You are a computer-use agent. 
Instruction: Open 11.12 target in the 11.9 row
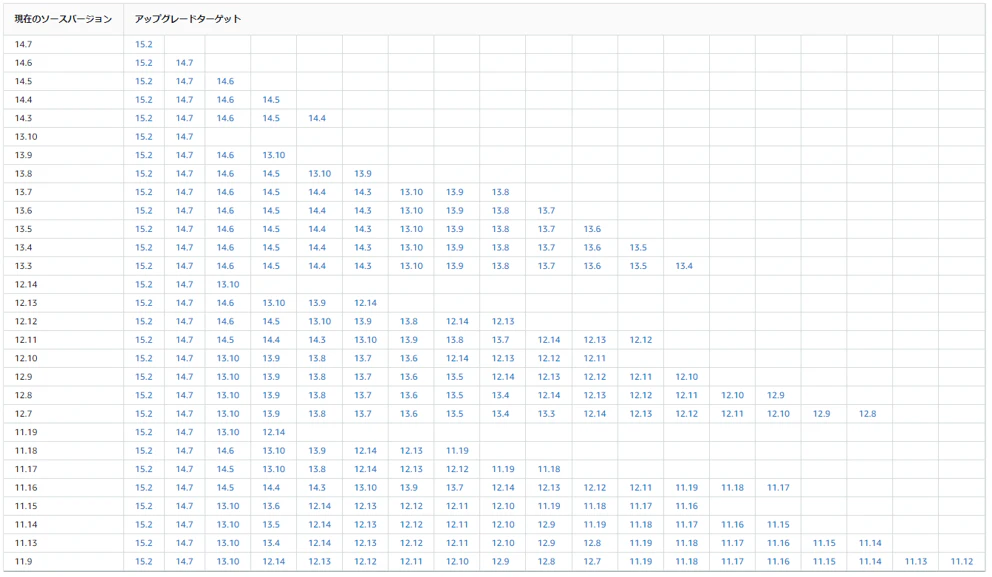coord(962,561)
